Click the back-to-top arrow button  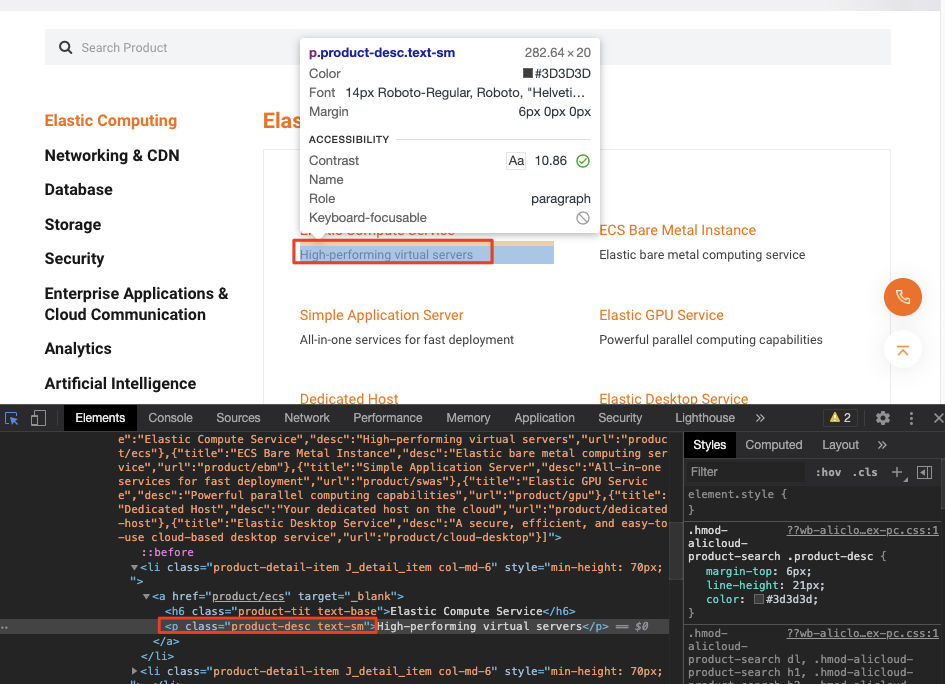pos(902,350)
